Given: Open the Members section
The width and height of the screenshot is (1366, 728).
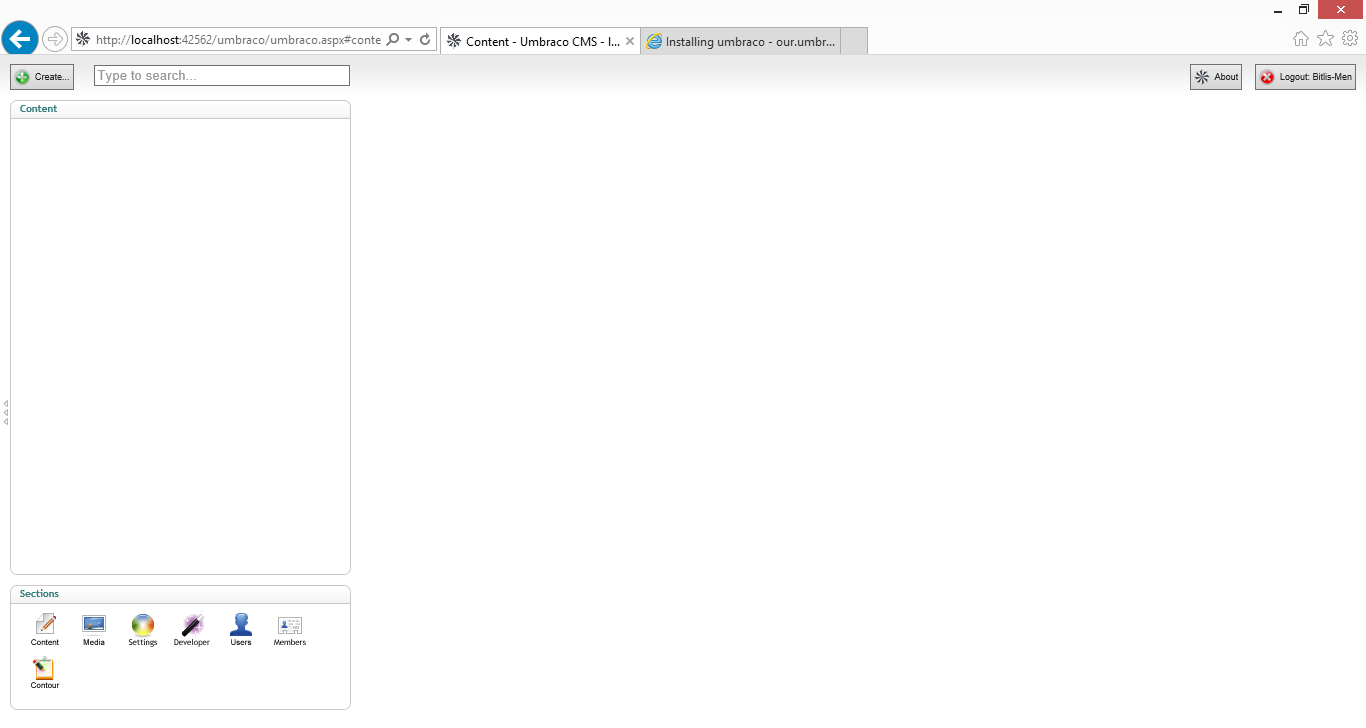Looking at the screenshot, I should point(290,630).
